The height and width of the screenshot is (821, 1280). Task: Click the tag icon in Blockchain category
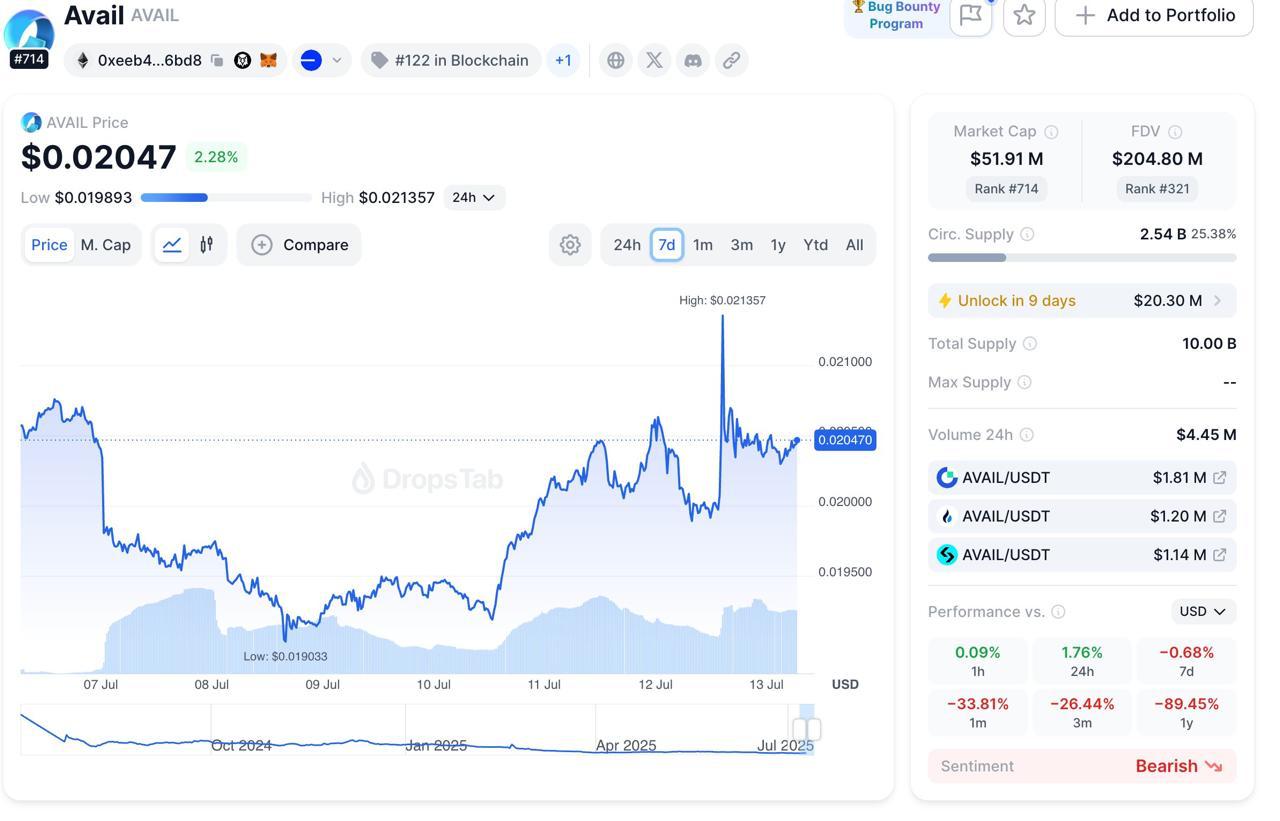click(379, 61)
